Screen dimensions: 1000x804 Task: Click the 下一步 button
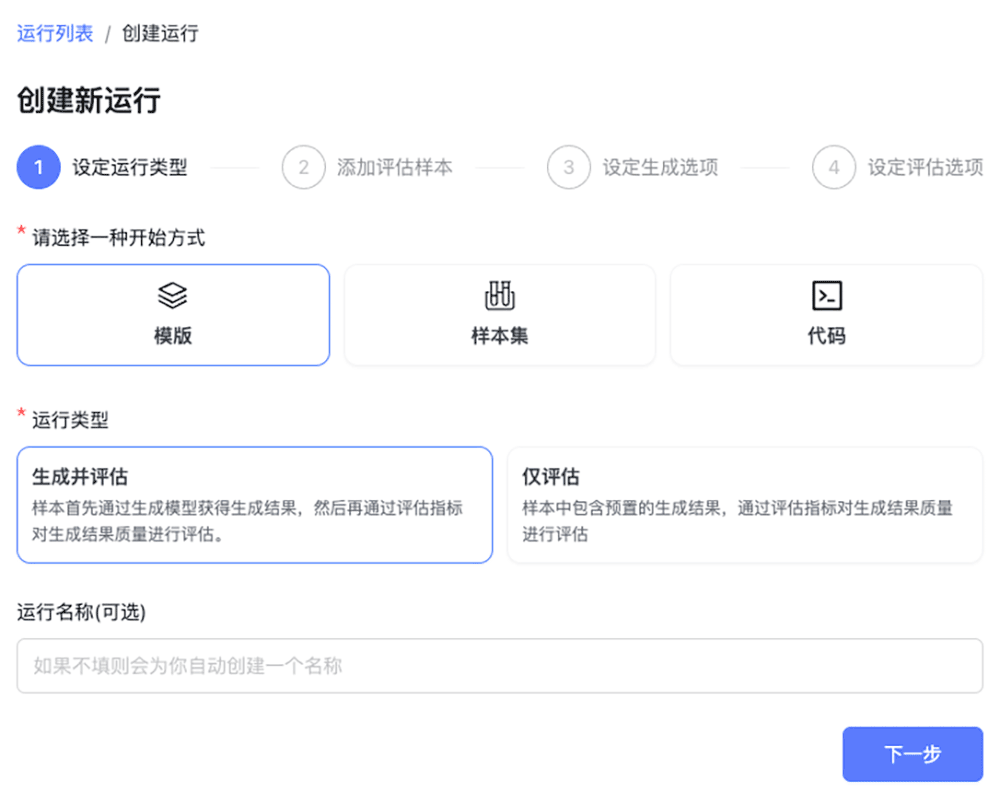point(912,754)
